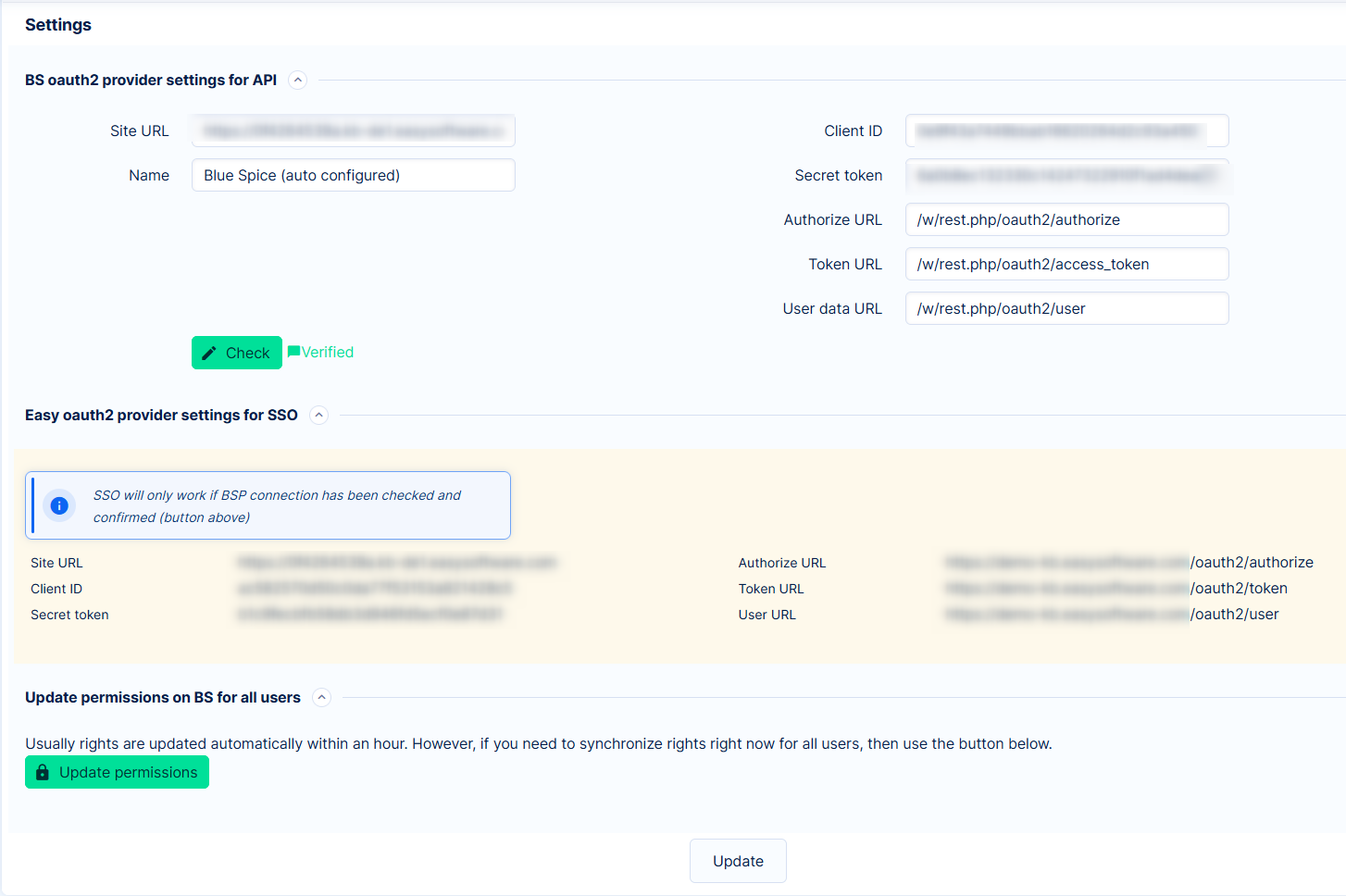Click the '/oauth2/authorize' SSO value
1346x896 pixels.
pos(1252,562)
